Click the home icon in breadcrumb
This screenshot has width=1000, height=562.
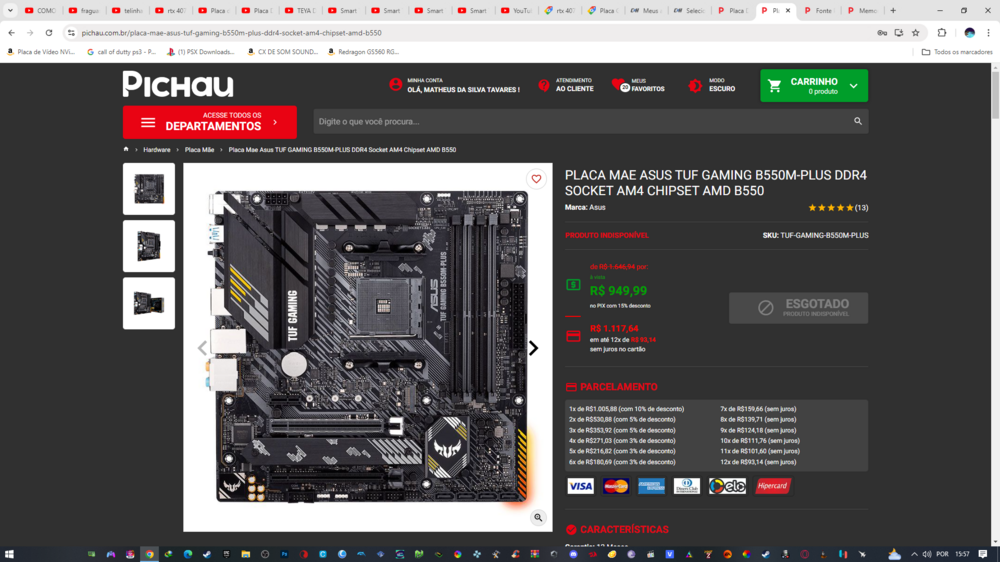pyautogui.click(x=126, y=149)
